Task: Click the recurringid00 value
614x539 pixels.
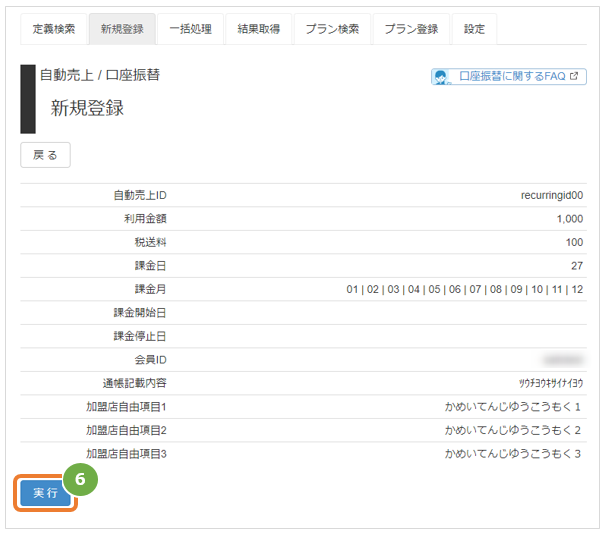Action: point(552,195)
